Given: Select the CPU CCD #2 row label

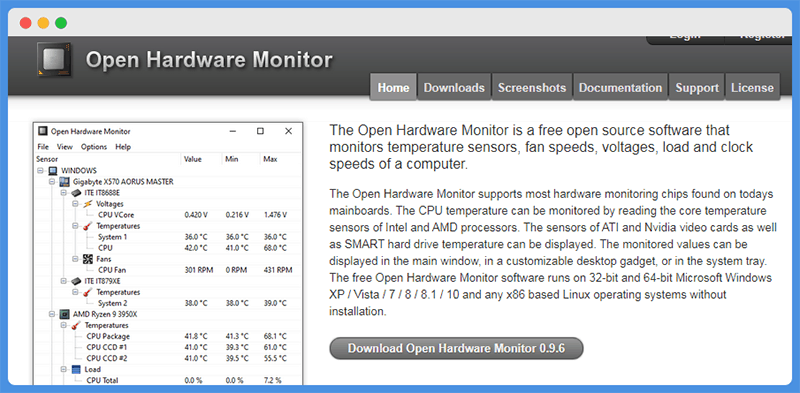Looking at the screenshot, I should 106,358.
